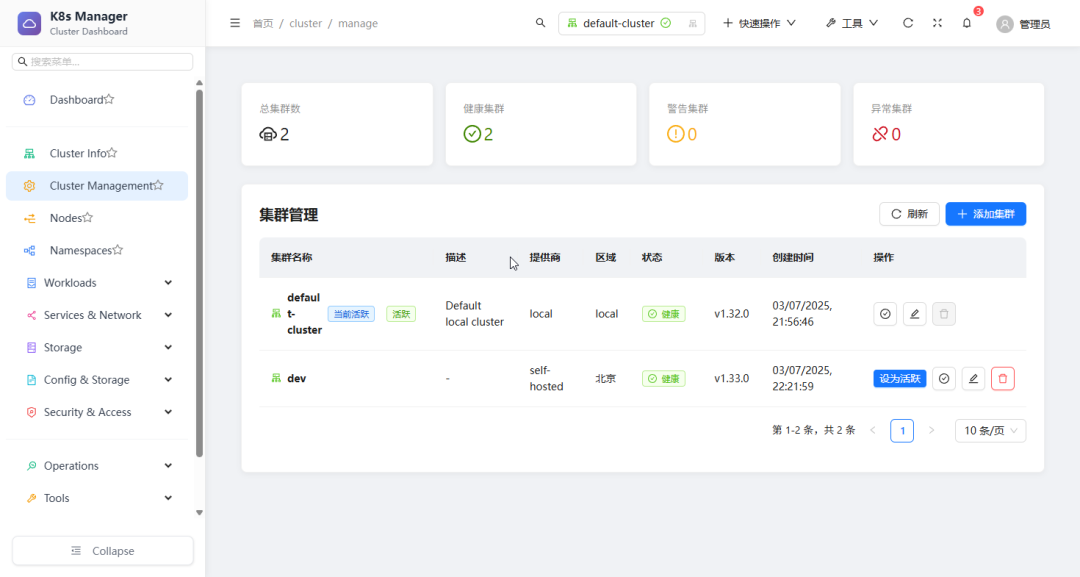Click 设为活跃 to activate the dev cluster
This screenshot has width=1080, height=577.
(x=899, y=378)
